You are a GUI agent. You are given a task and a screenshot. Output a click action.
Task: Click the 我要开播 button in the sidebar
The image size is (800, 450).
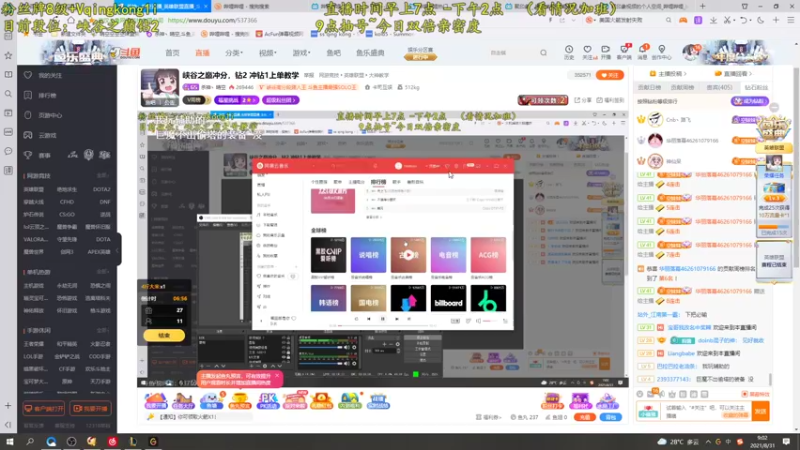91,409
